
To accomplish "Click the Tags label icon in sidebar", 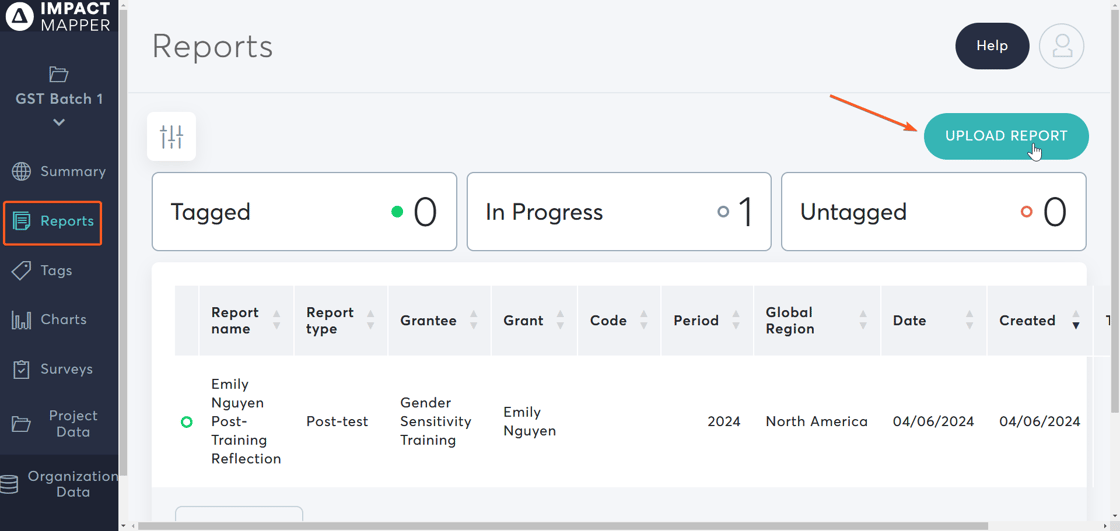I will pyautogui.click(x=21, y=271).
